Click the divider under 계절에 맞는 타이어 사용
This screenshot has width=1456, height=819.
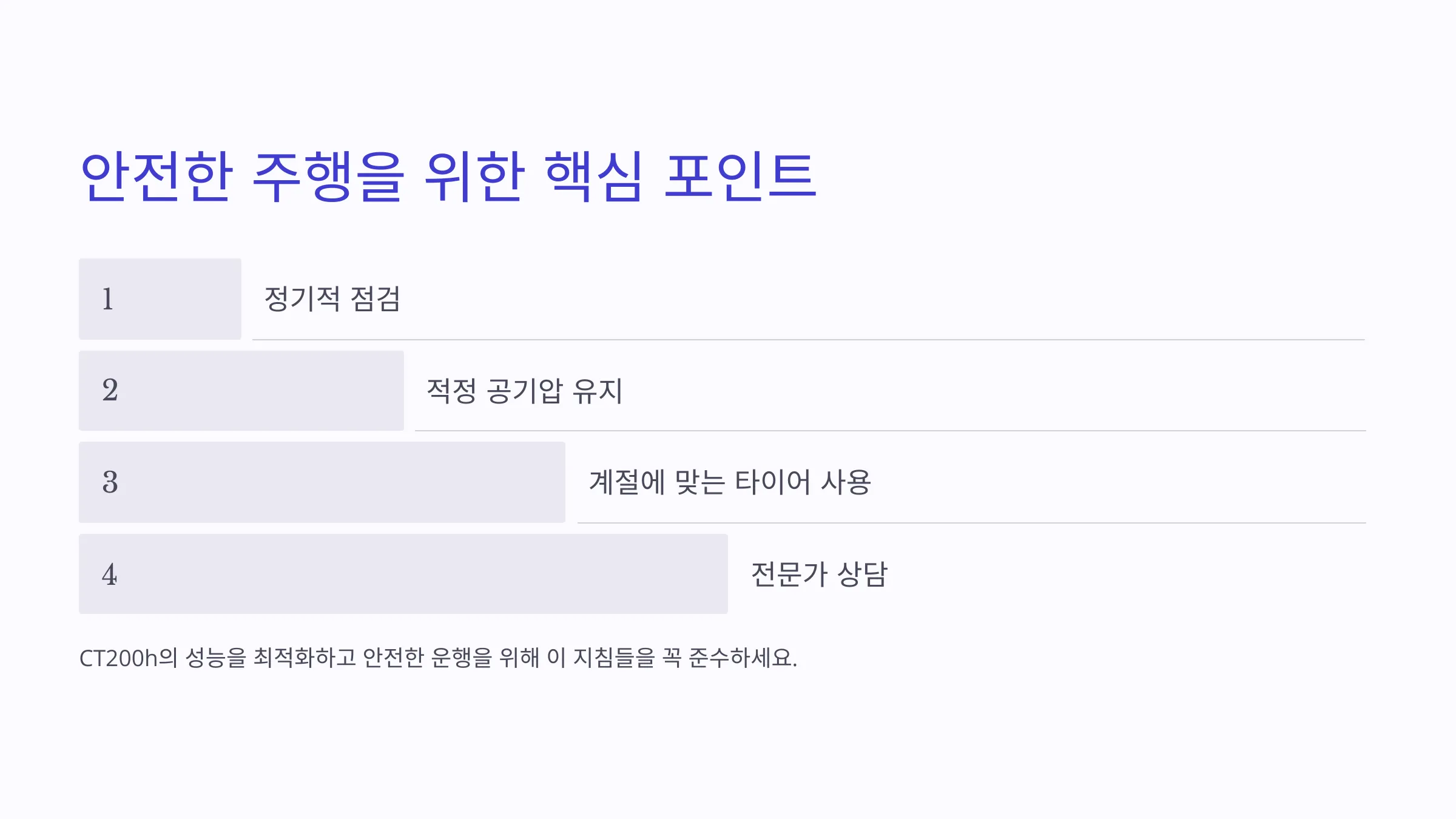972,523
